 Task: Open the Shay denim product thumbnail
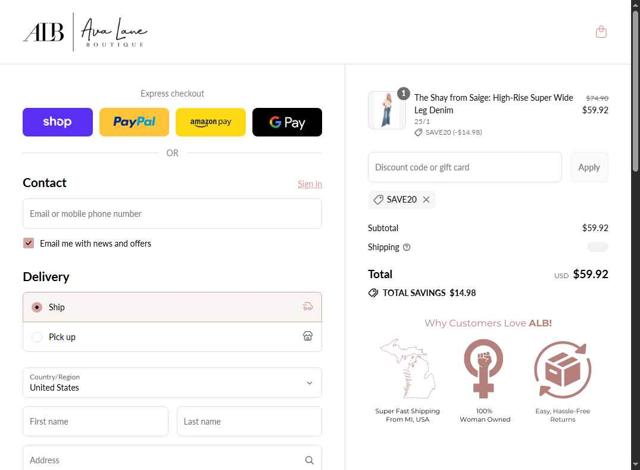click(387, 110)
